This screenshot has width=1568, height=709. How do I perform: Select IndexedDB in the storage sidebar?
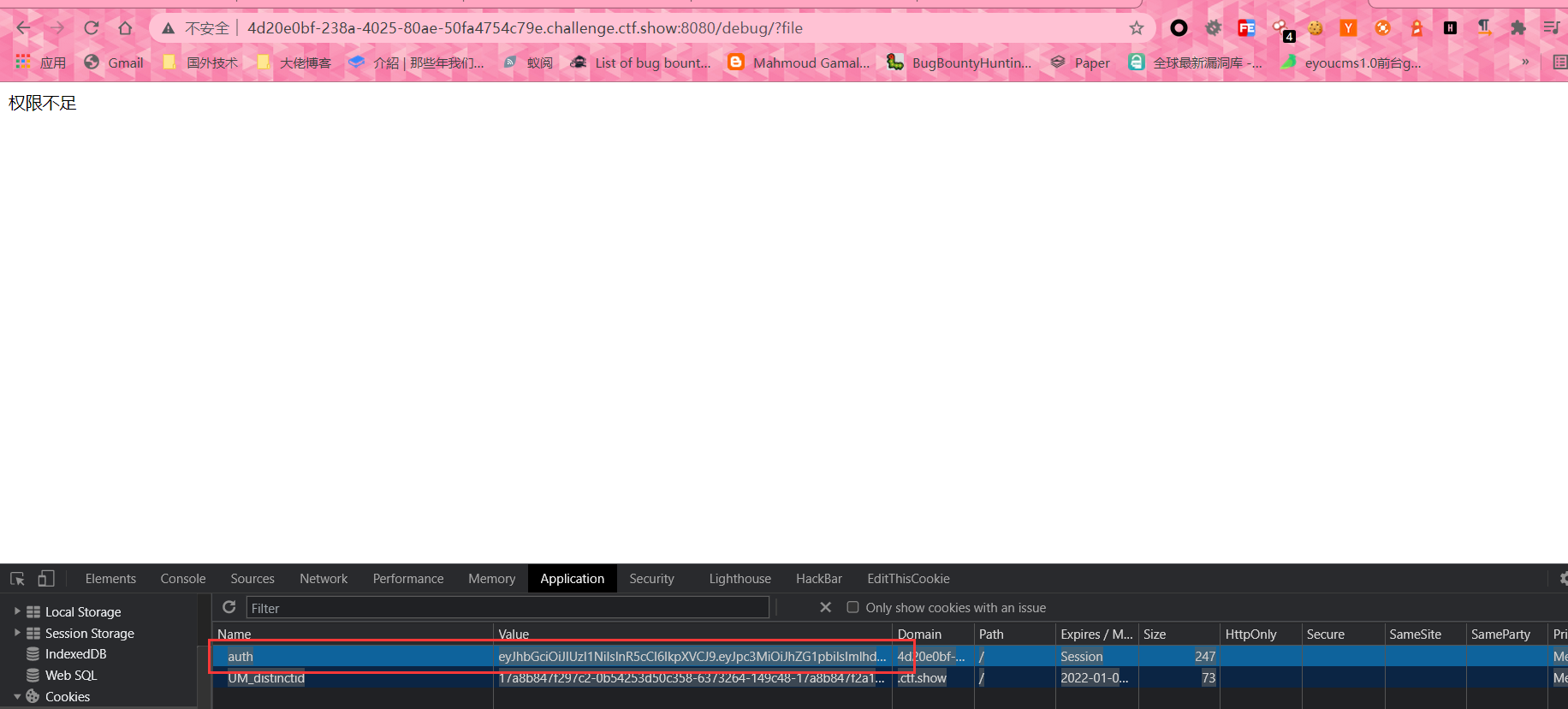click(x=75, y=654)
